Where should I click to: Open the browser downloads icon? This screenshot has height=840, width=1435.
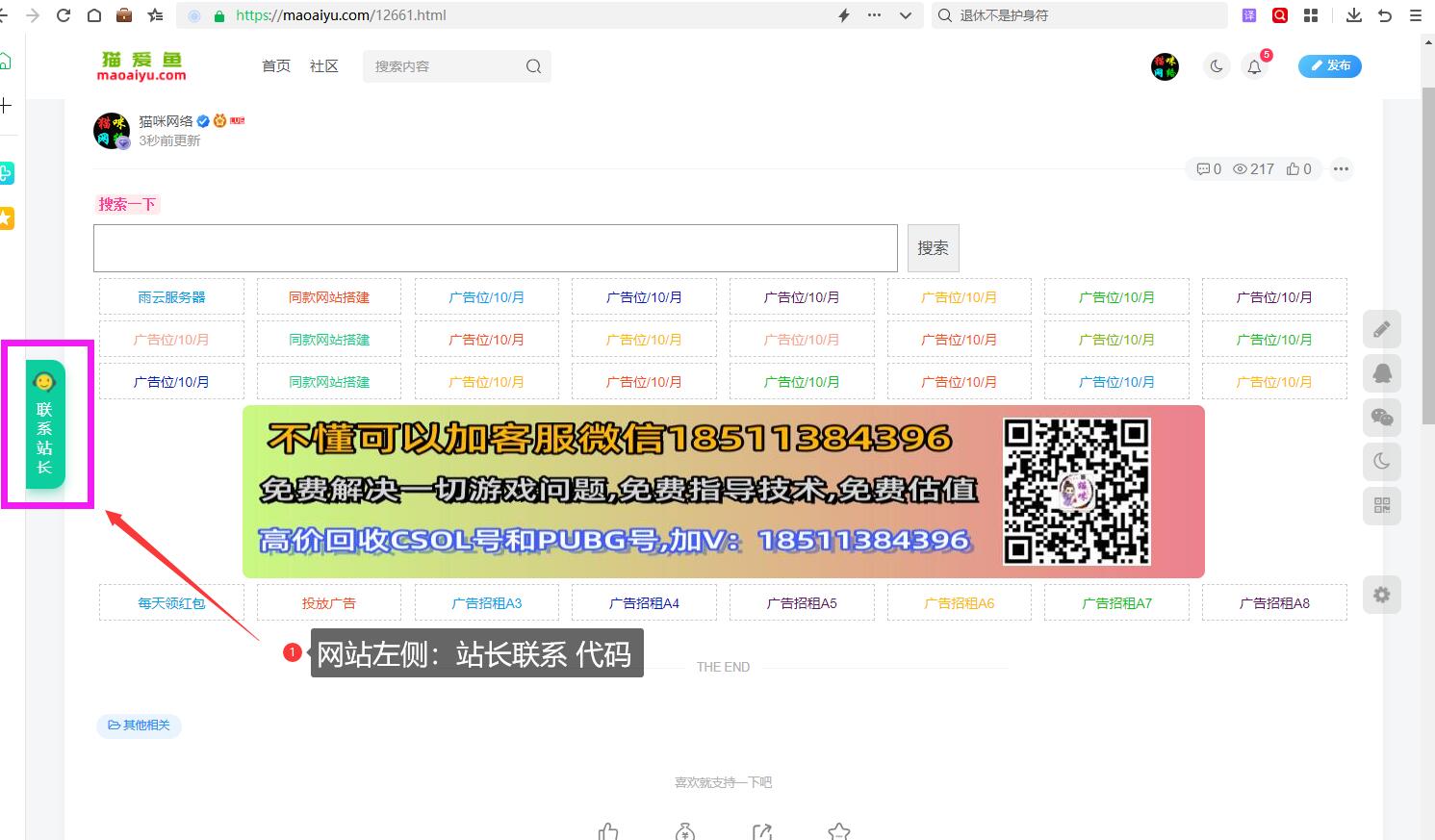coord(1354,15)
